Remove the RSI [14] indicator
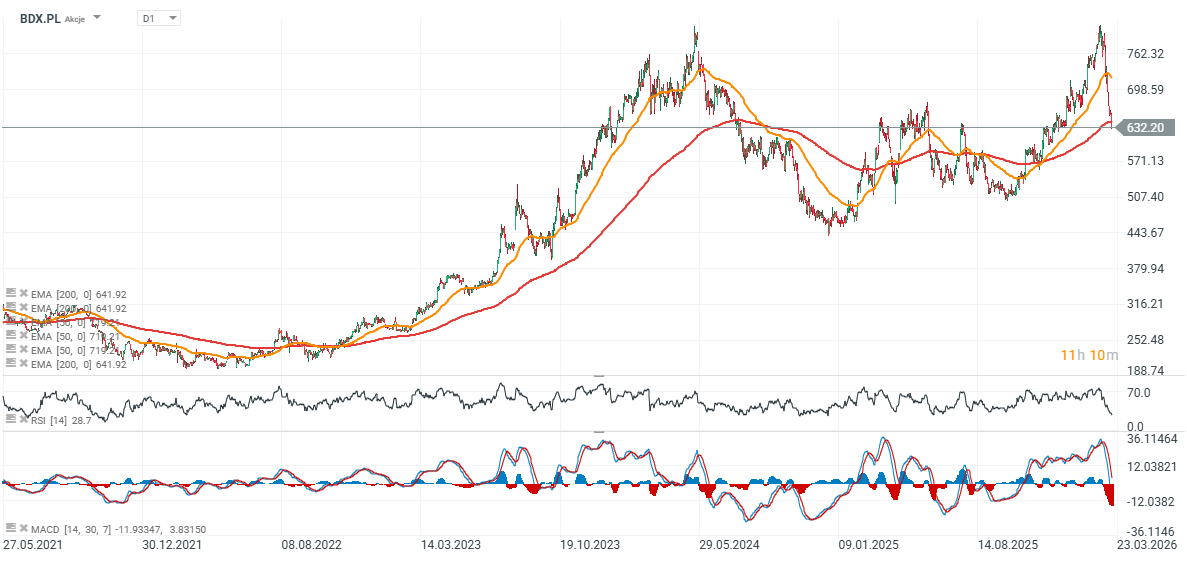The image size is (1187, 562). click(23, 421)
